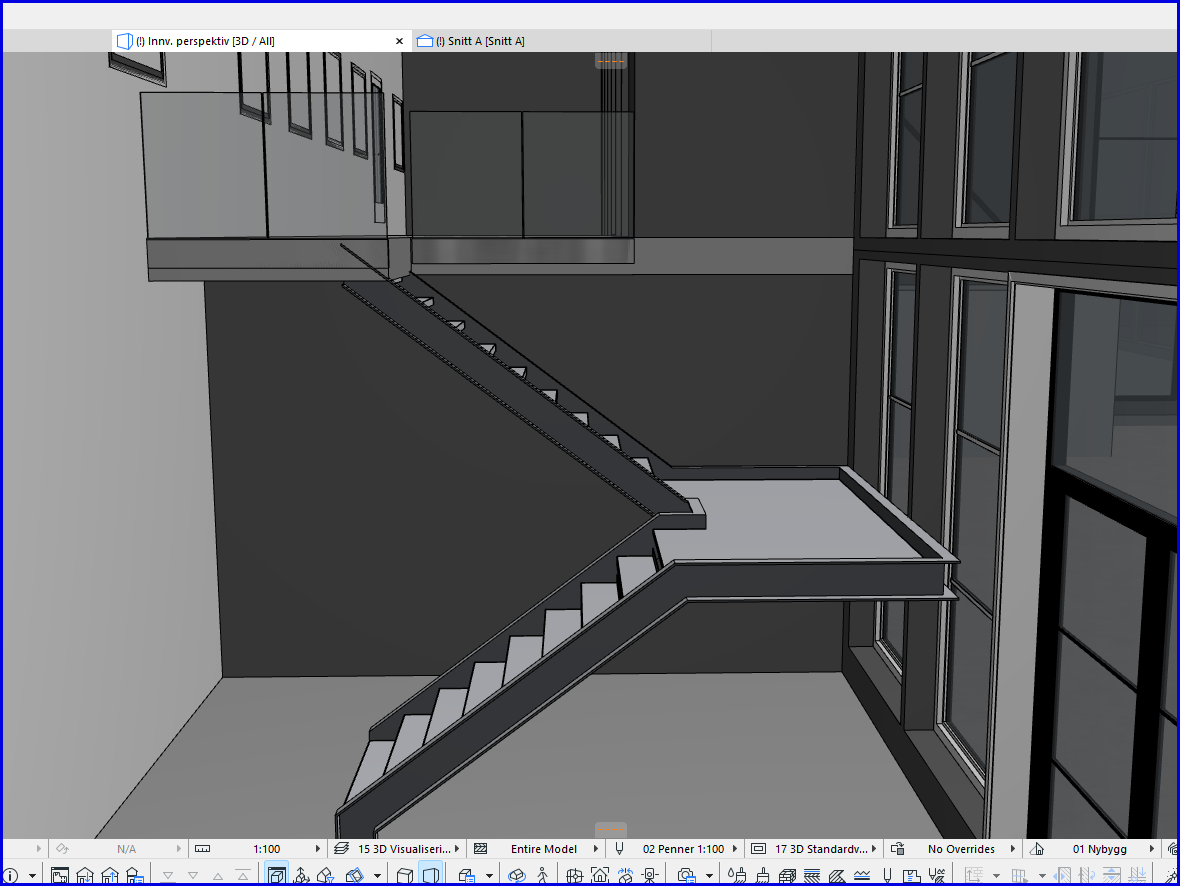
Task: Click the Fit in Window icon
Action: click(600, 876)
